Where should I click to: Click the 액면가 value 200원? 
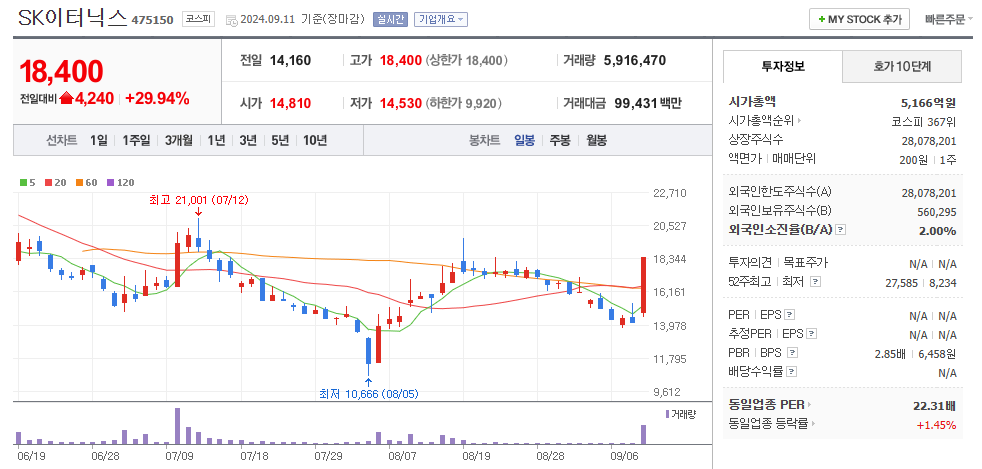coord(912,159)
